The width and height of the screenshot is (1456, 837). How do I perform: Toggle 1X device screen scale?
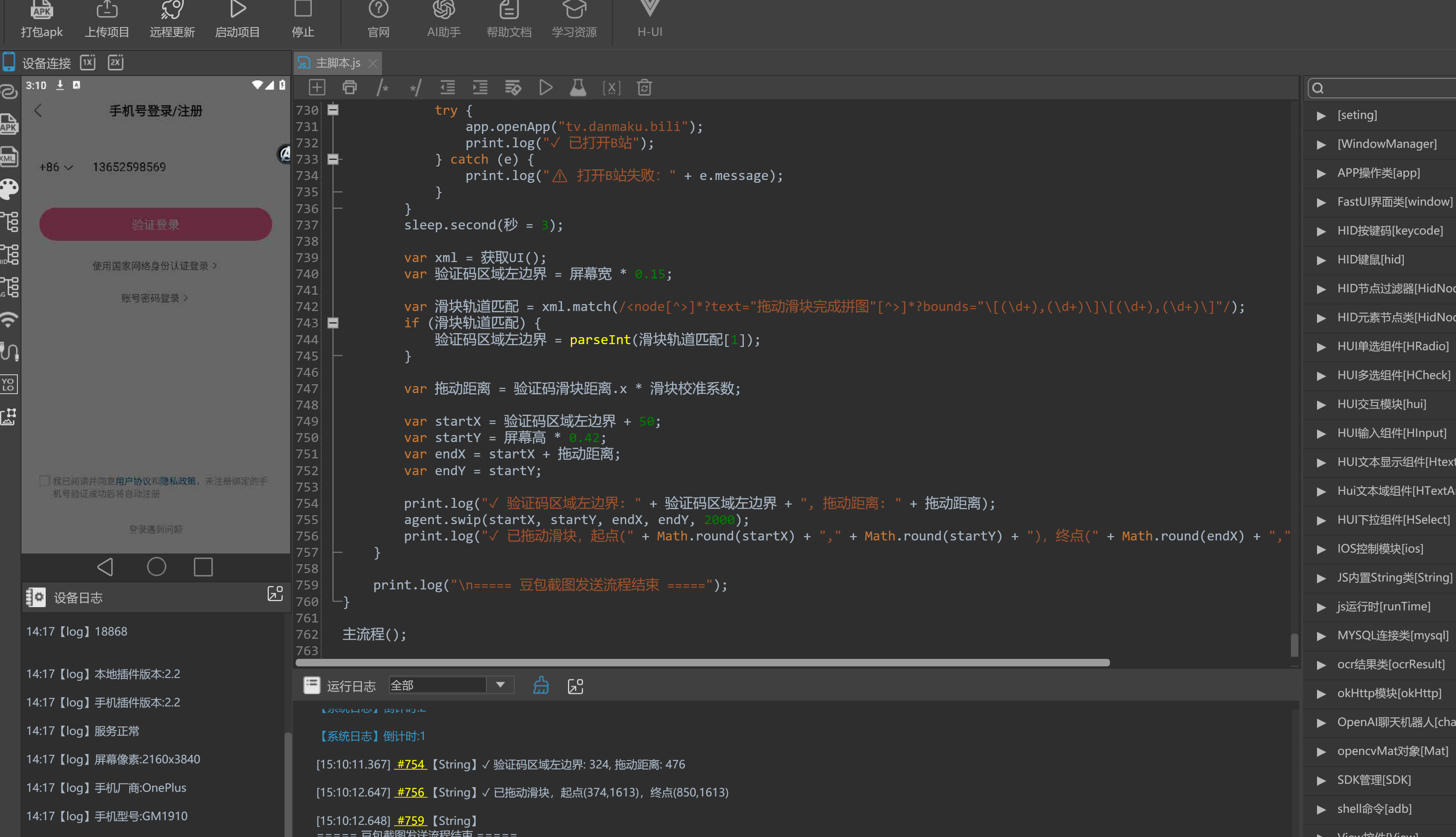tap(87, 62)
